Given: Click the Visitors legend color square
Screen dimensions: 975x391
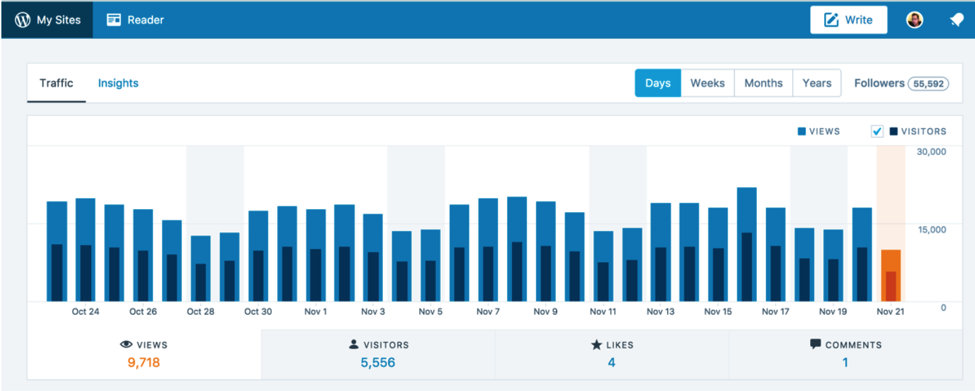Looking at the screenshot, I should click(894, 131).
